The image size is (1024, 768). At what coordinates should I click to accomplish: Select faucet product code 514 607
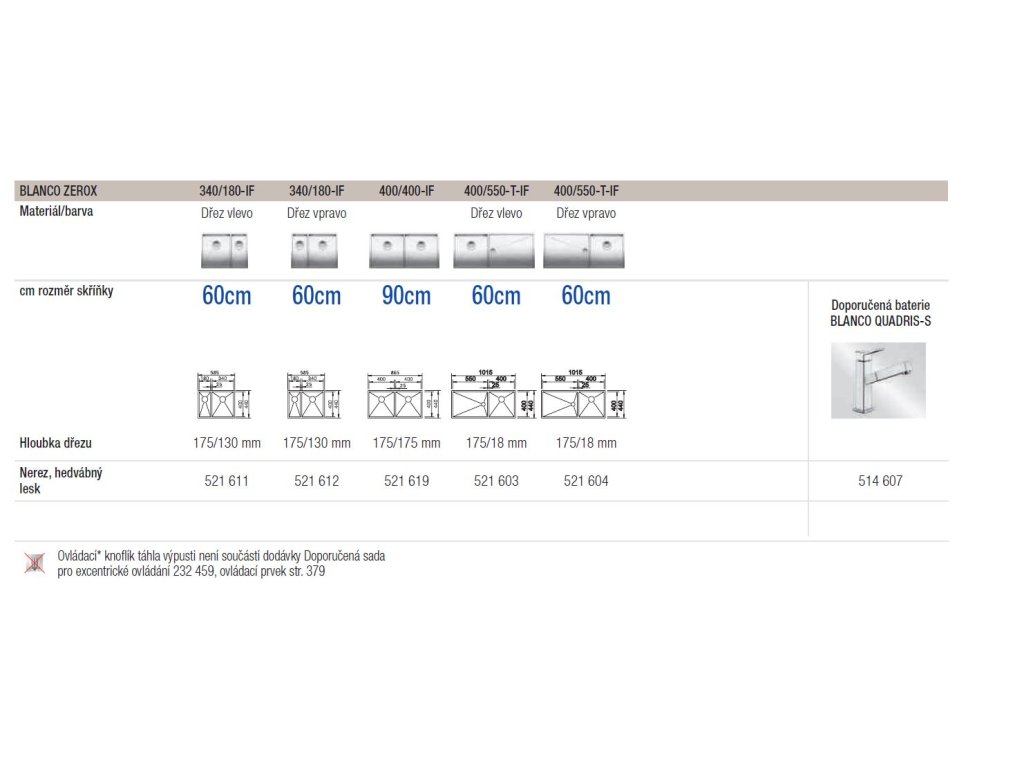[x=880, y=481]
